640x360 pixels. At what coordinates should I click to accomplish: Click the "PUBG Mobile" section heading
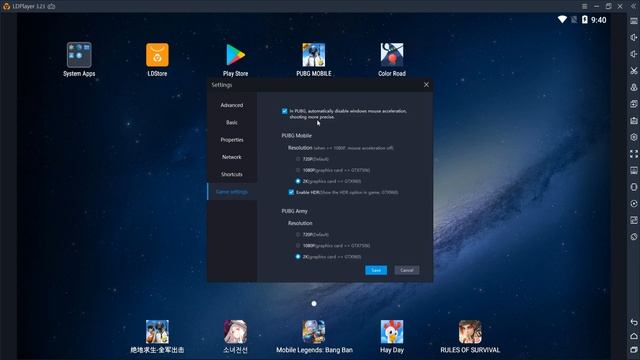coord(296,136)
